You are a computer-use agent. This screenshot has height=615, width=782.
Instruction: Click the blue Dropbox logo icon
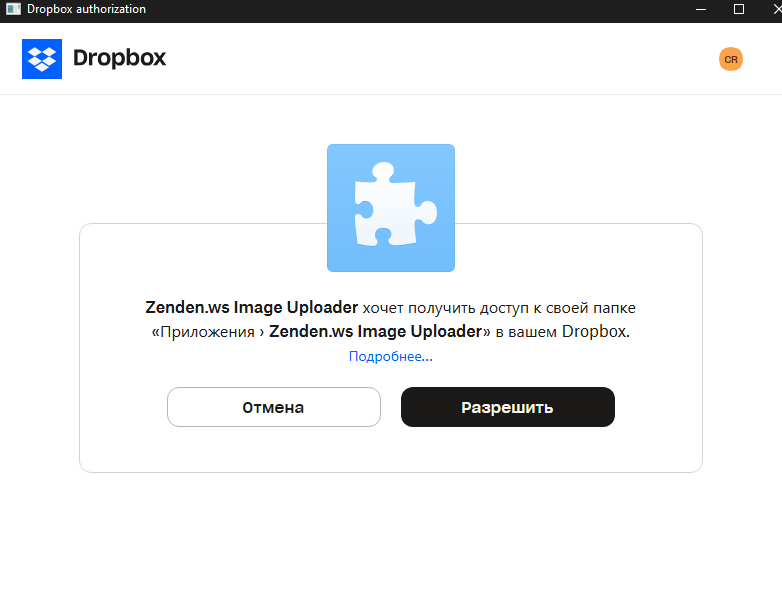(x=42, y=59)
